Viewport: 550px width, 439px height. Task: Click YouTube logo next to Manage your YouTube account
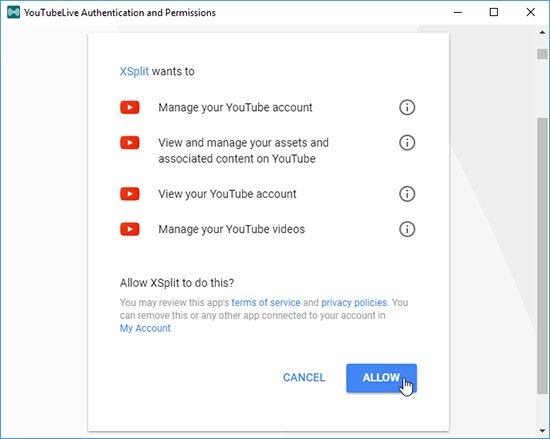click(x=130, y=107)
